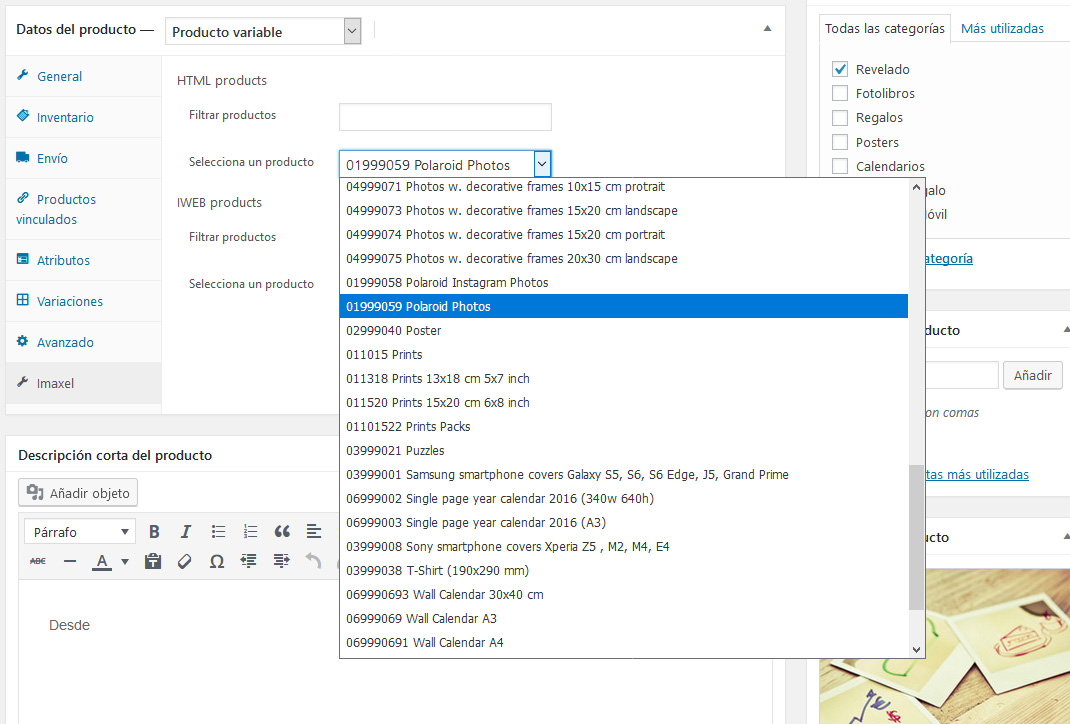Insert a numbered list
This screenshot has width=1070, height=724.
(x=250, y=531)
